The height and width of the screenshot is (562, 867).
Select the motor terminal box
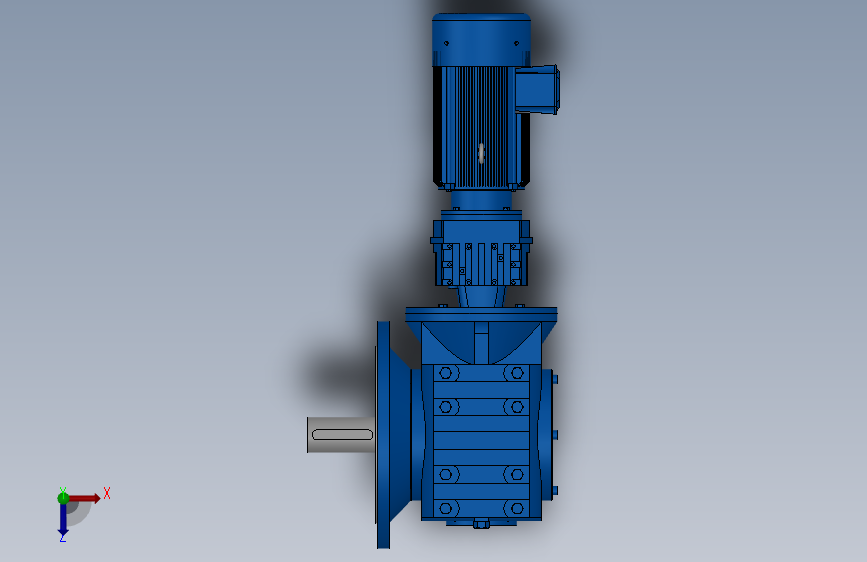(x=537, y=90)
